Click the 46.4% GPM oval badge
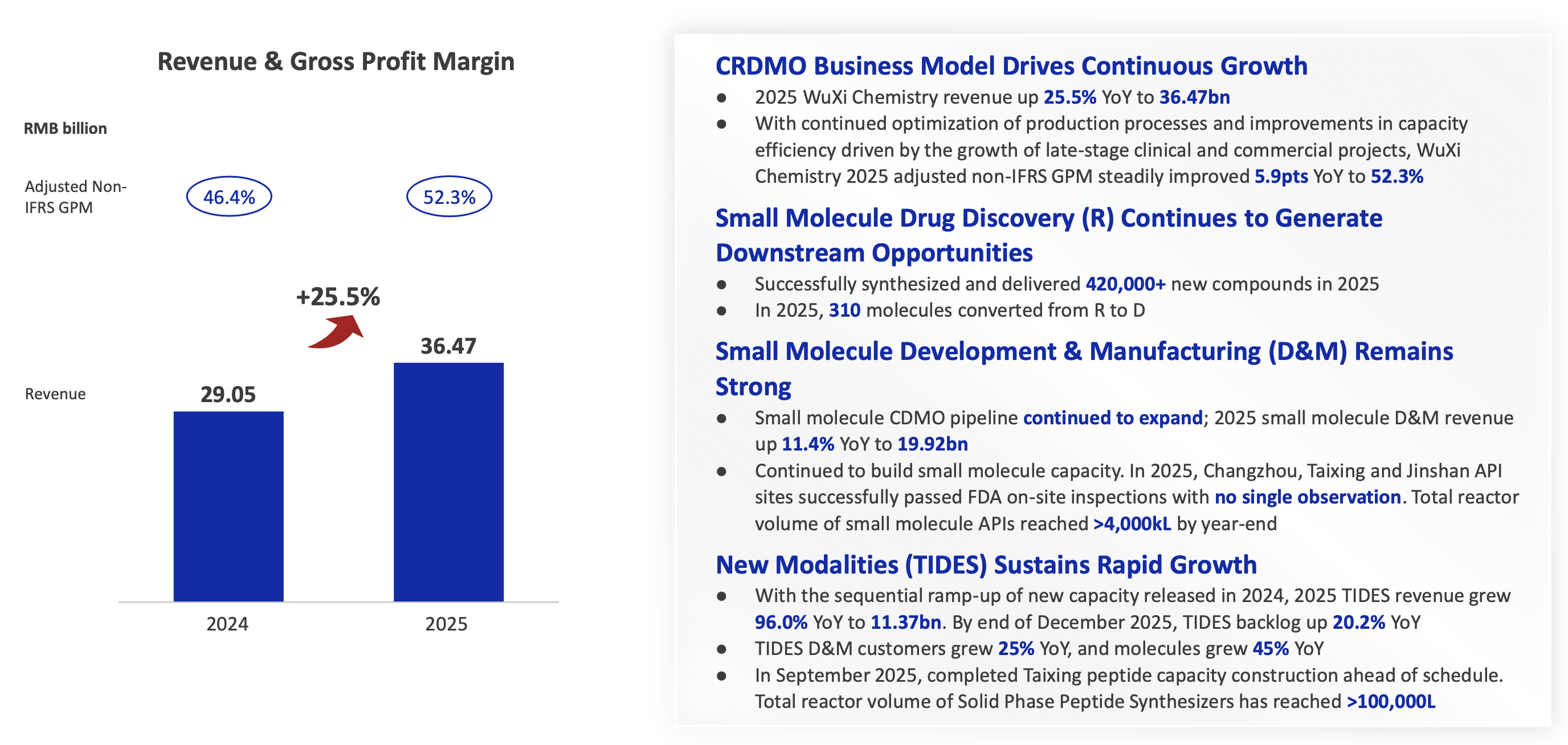 click(229, 197)
